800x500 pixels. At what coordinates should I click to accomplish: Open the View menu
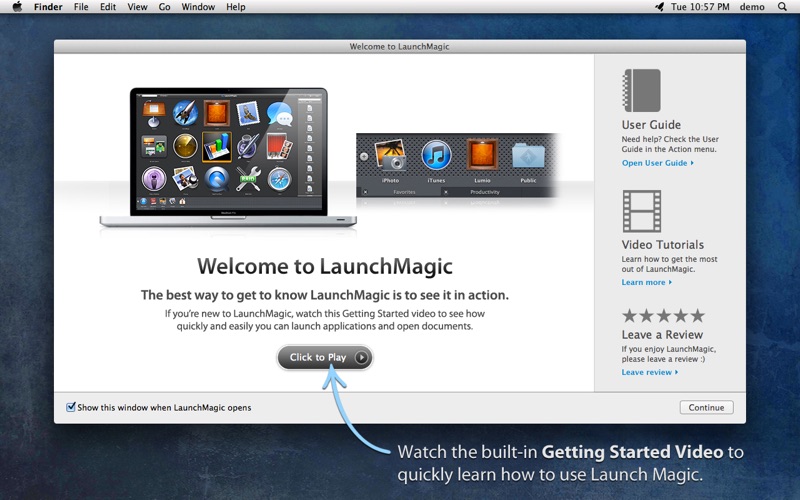[x=137, y=7]
